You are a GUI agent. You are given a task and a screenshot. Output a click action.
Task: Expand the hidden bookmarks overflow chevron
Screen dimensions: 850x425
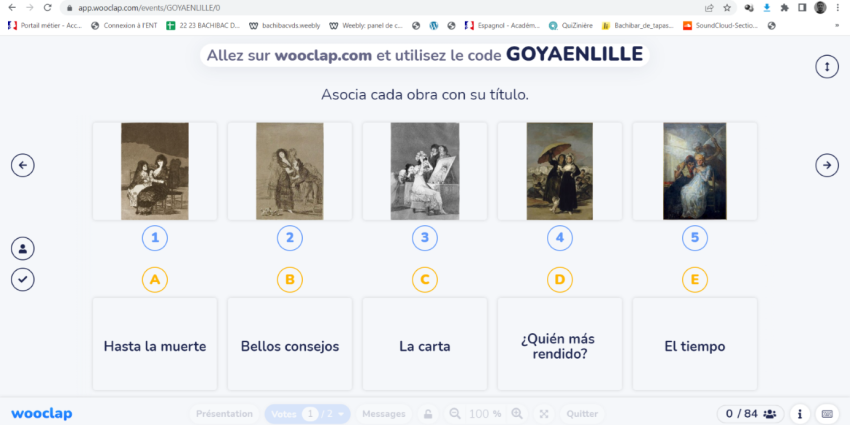click(x=836, y=25)
